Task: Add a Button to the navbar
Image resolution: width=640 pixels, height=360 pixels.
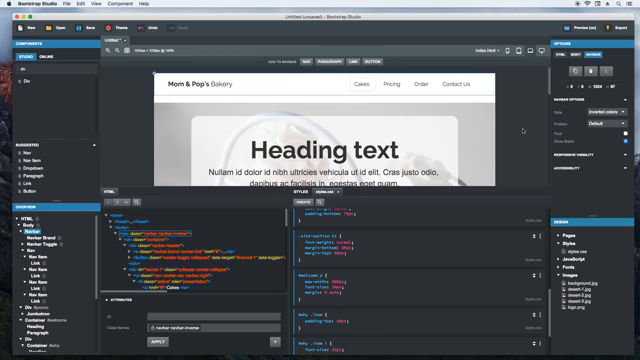Action: pyautogui.click(x=372, y=62)
